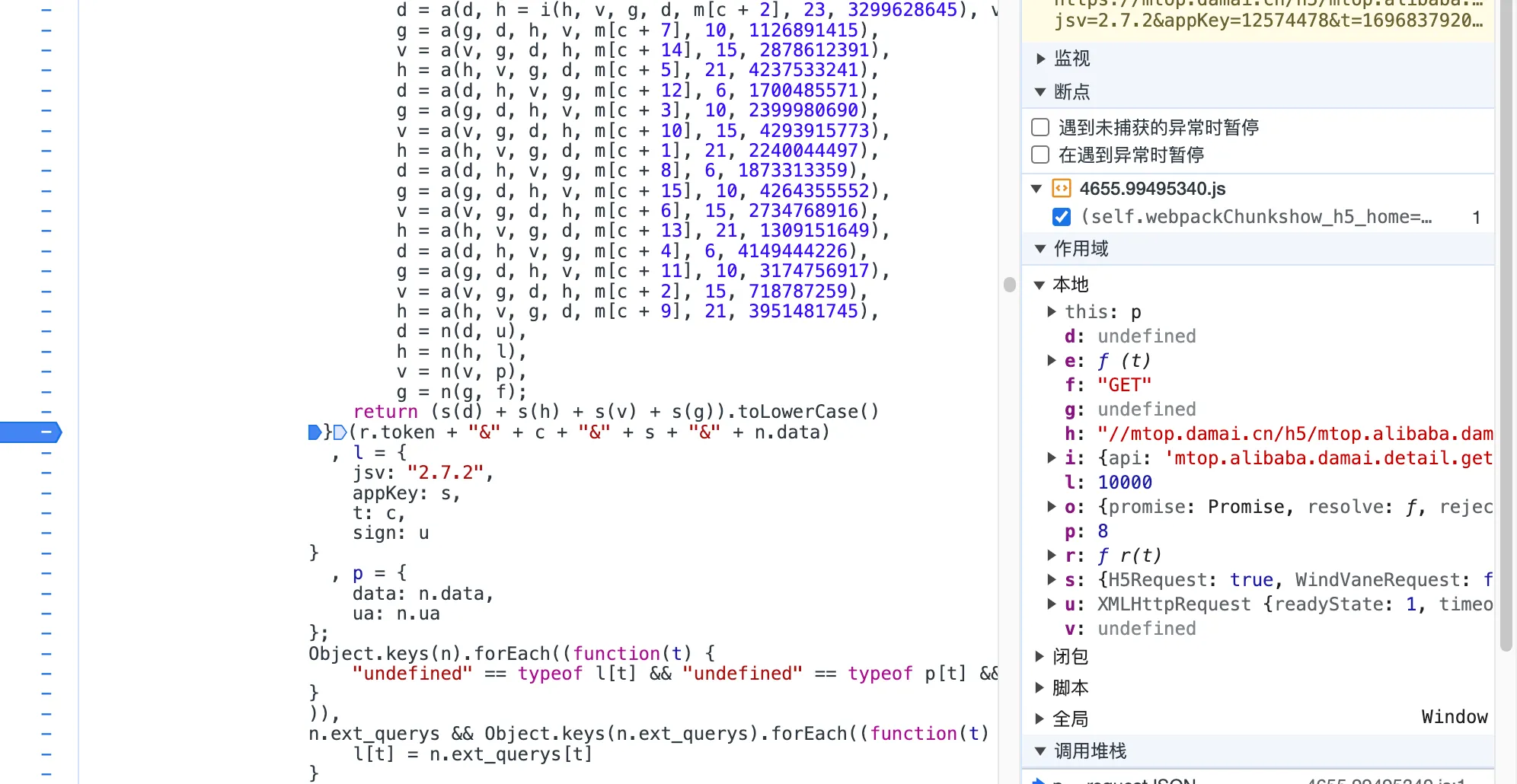This screenshot has width=1517, height=784.
Task: Click the gutter dash beside the return statement line
Action: point(46,412)
